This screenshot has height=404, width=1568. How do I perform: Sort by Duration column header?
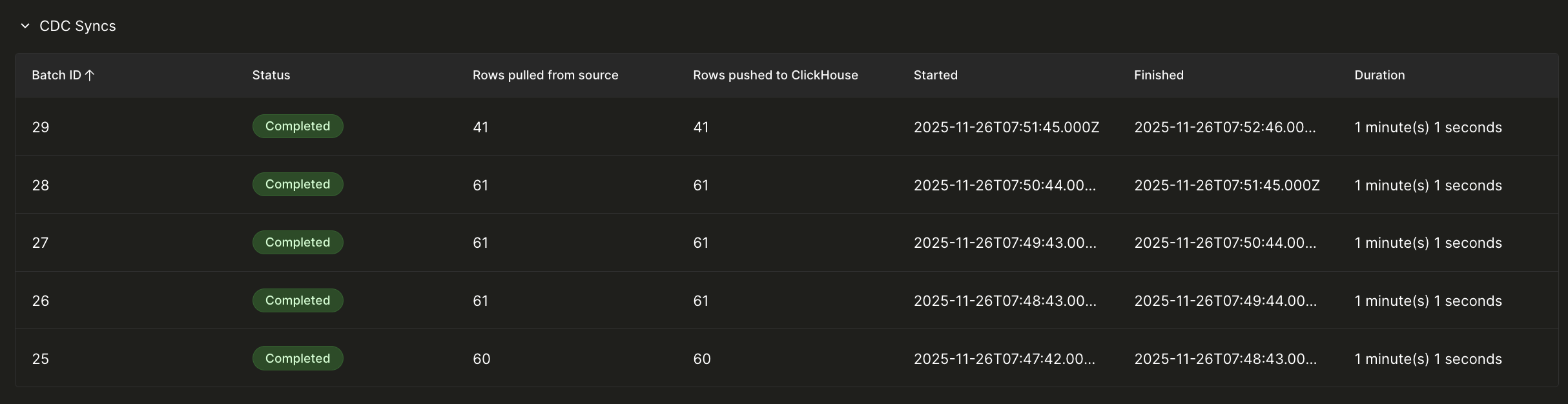pyautogui.click(x=1379, y=76)
